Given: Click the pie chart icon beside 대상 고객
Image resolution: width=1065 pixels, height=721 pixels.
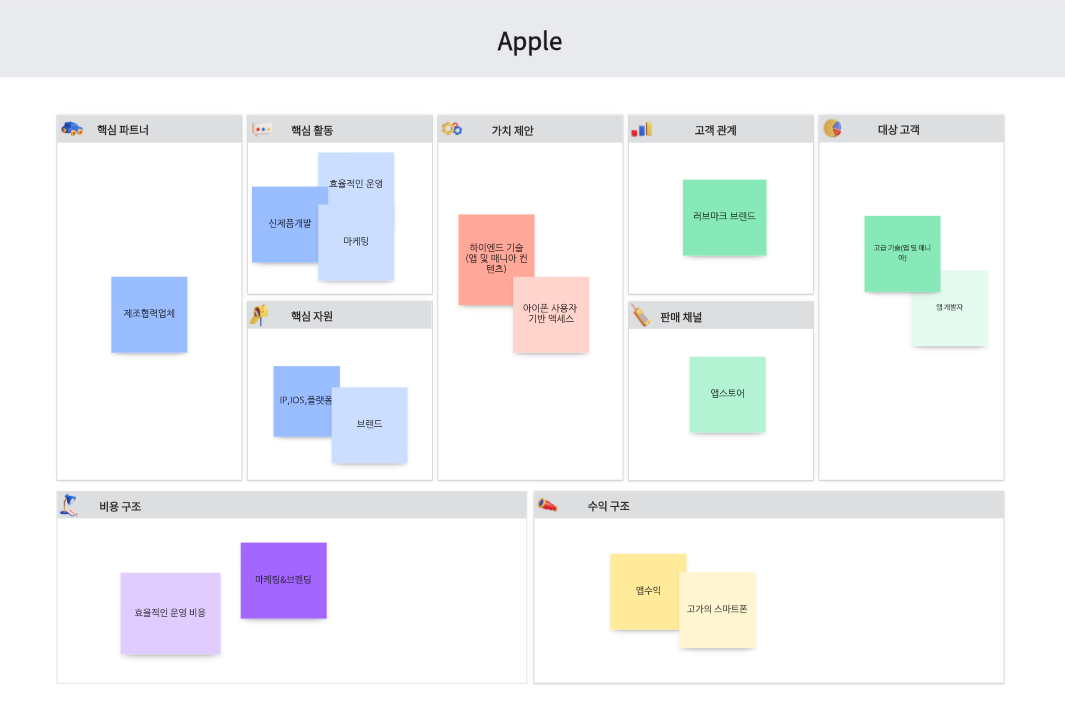Looking at the screenshot, I should coord(833,128).
